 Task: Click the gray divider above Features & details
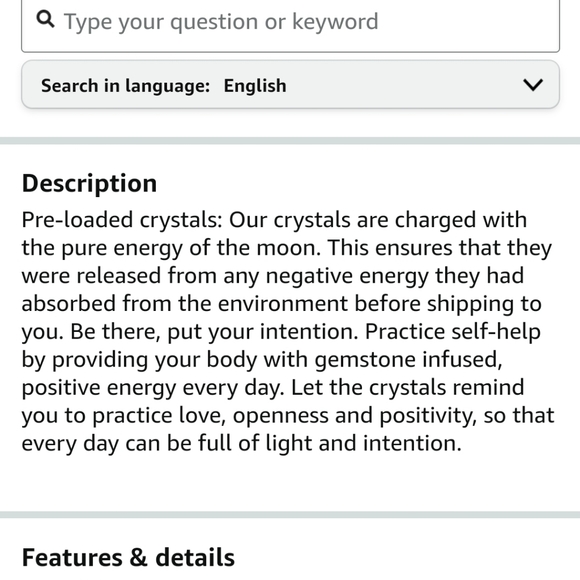pyautogui.click(x=290, y=515)
